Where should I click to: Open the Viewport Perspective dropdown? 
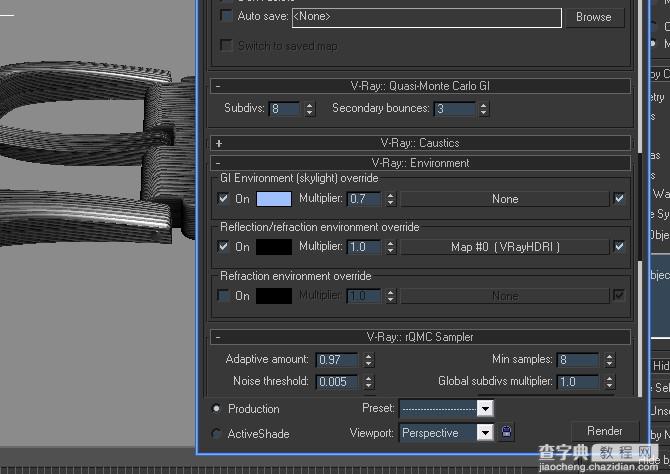tap(485, 433)
